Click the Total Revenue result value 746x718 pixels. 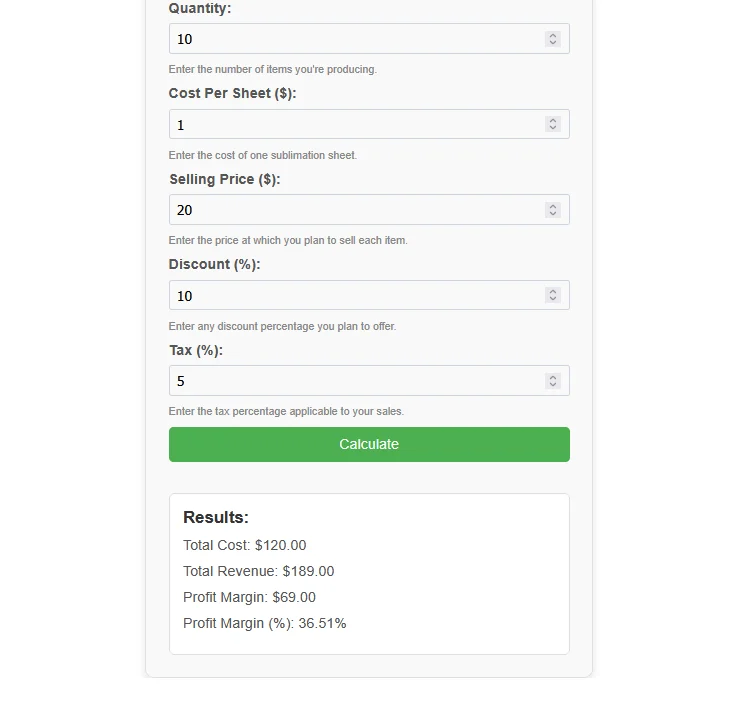pos(308,571)
